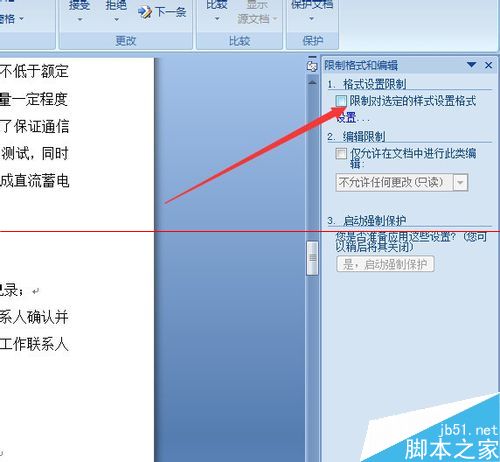Click the '3. 启动强制保护' heading

367,221
